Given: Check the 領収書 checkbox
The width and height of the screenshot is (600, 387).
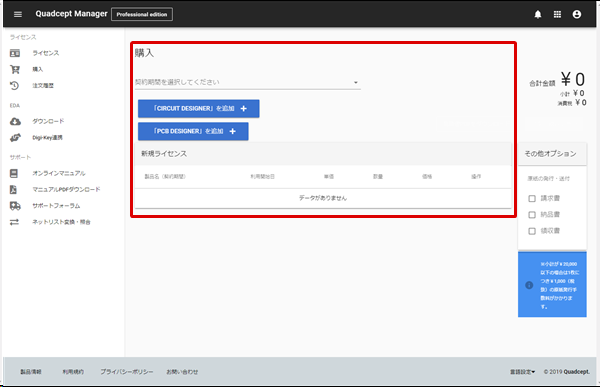Looking at the screenshot, I should point(532,231).
